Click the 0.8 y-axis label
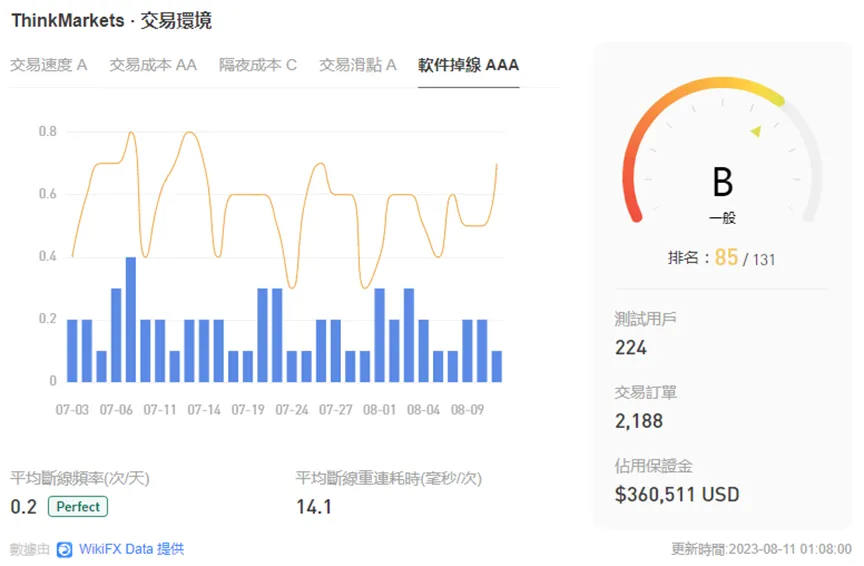 47,131
